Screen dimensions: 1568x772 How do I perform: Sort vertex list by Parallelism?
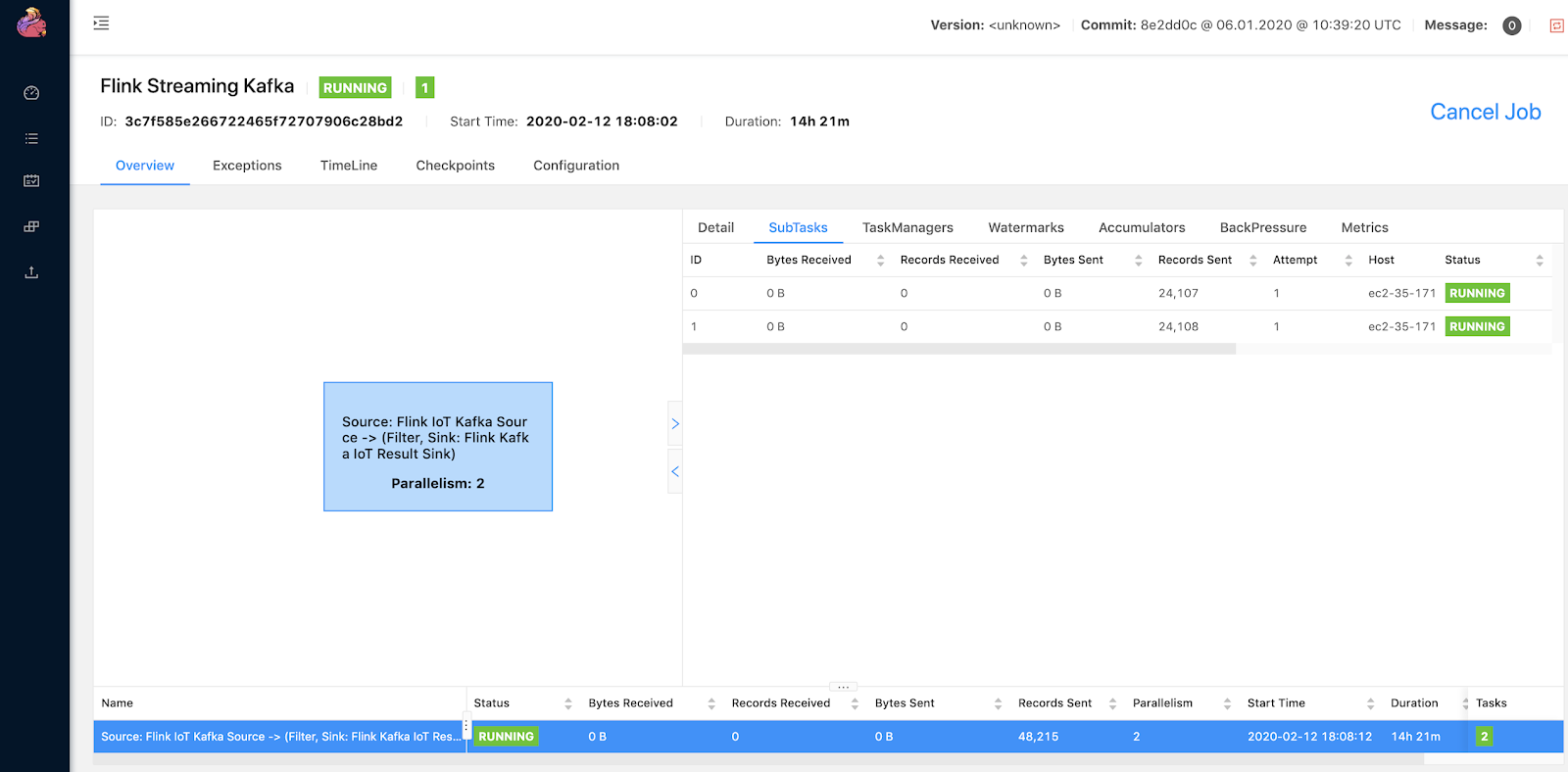point(1227,703)
